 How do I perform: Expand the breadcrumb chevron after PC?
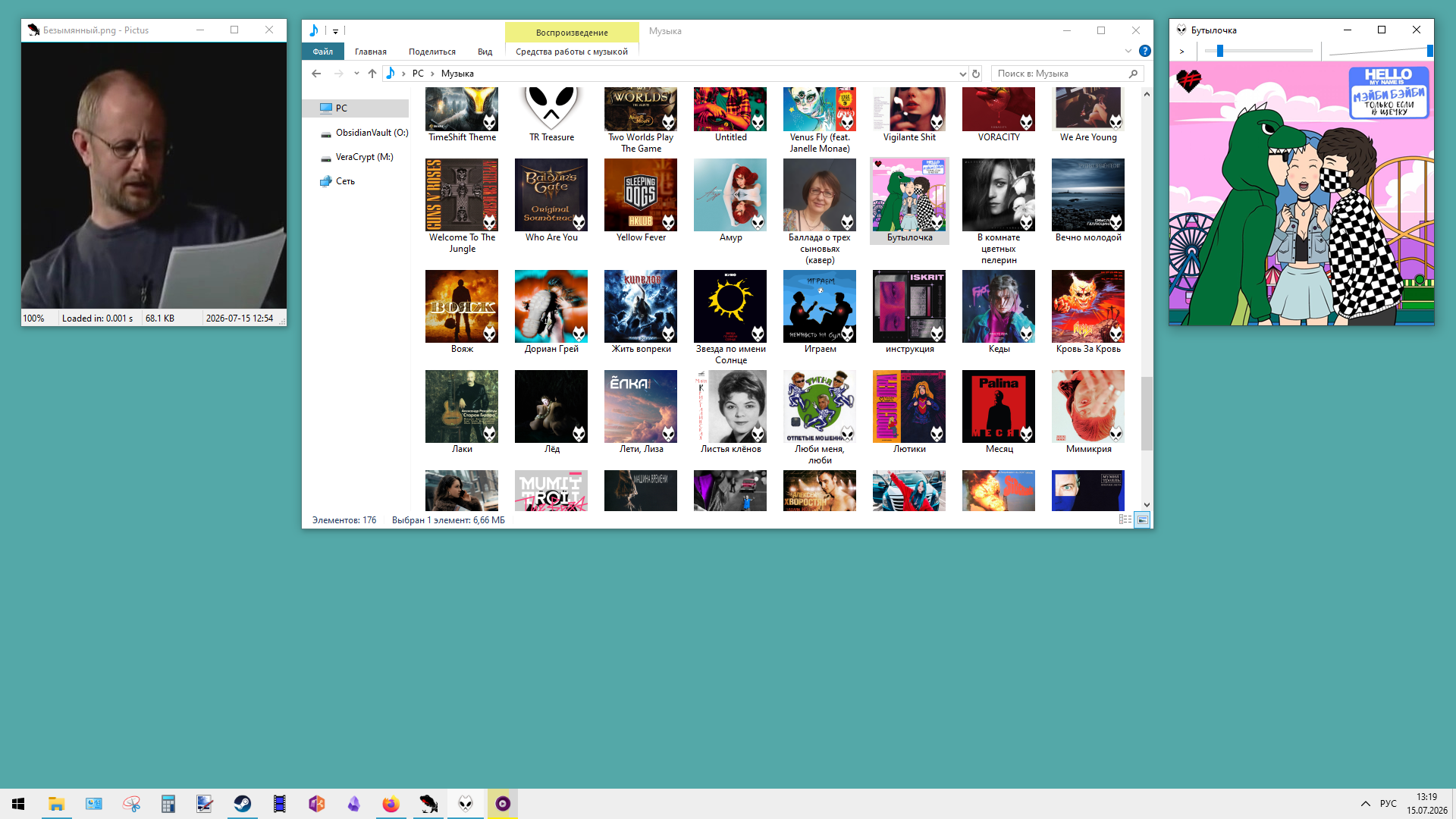432,74
